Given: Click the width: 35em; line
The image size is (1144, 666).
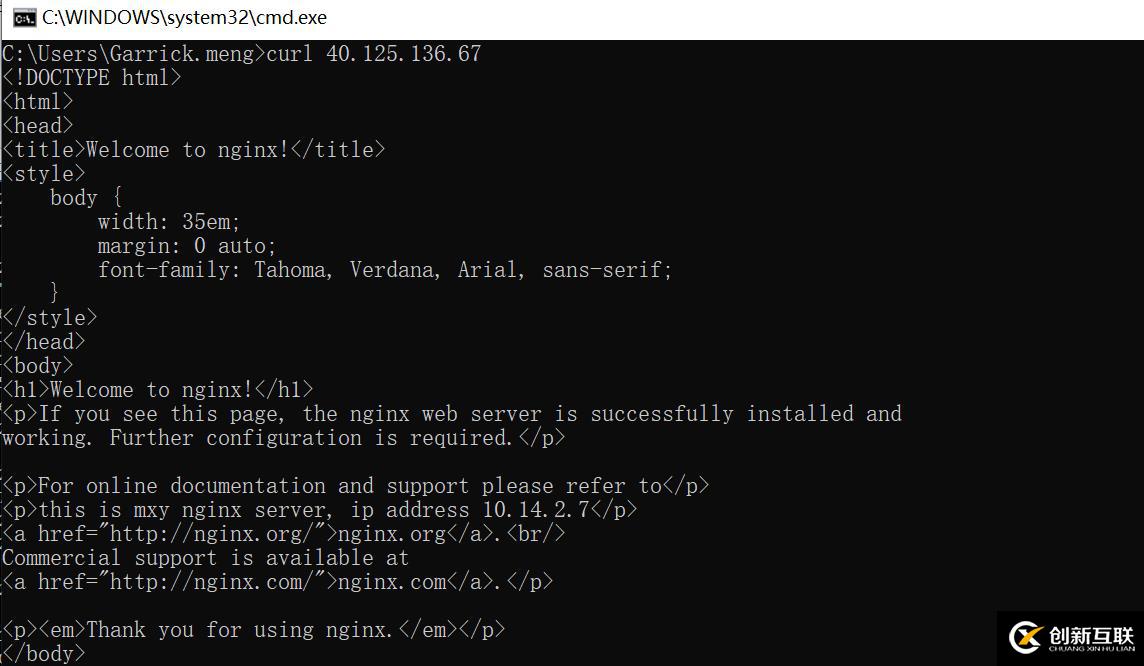Looking at the screenshot, I should [x=169, y=222].
